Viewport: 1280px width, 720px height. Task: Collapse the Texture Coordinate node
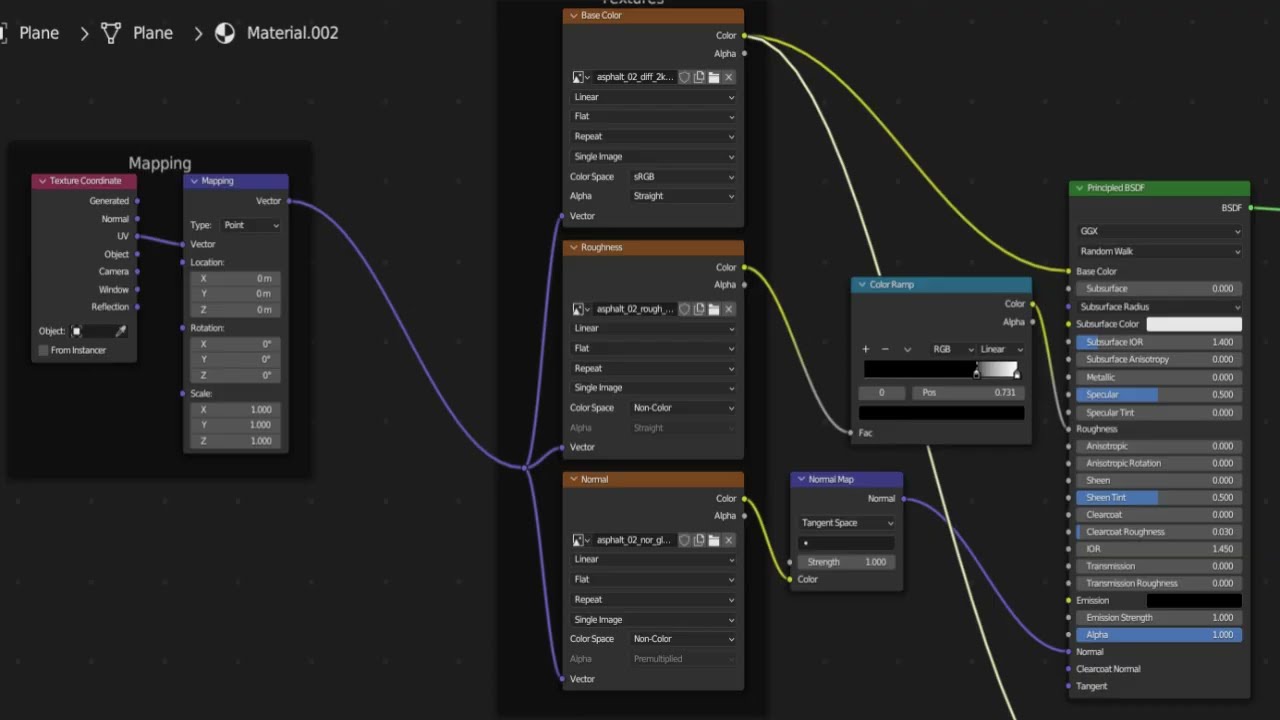click(x=42, y=181)
